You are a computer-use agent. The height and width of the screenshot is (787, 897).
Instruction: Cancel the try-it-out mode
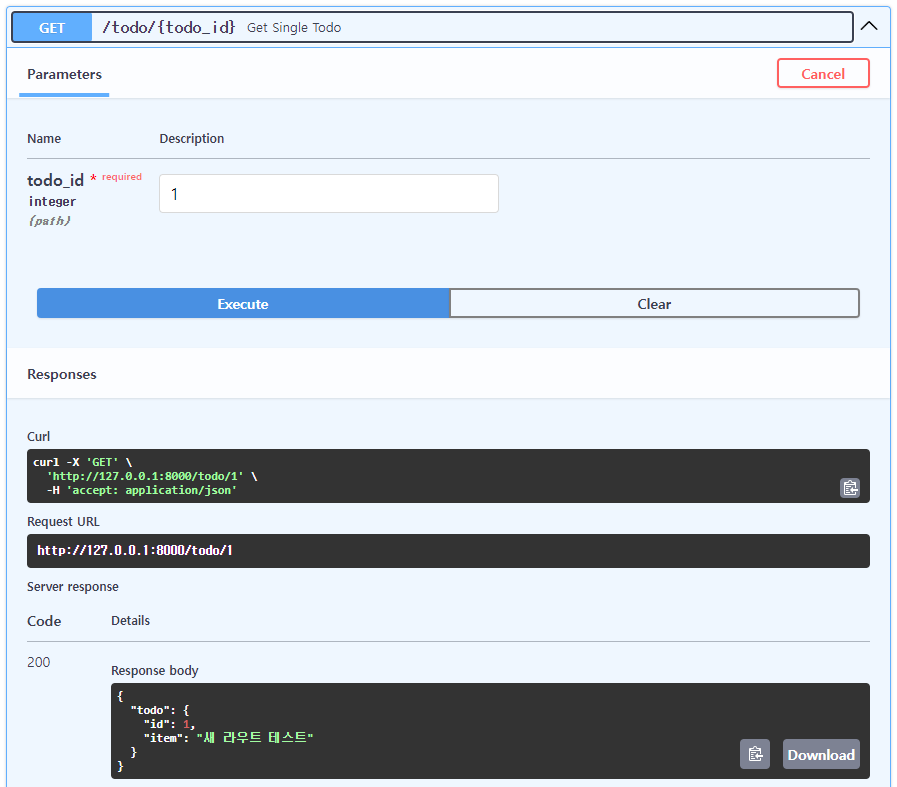tap(823, 73)
